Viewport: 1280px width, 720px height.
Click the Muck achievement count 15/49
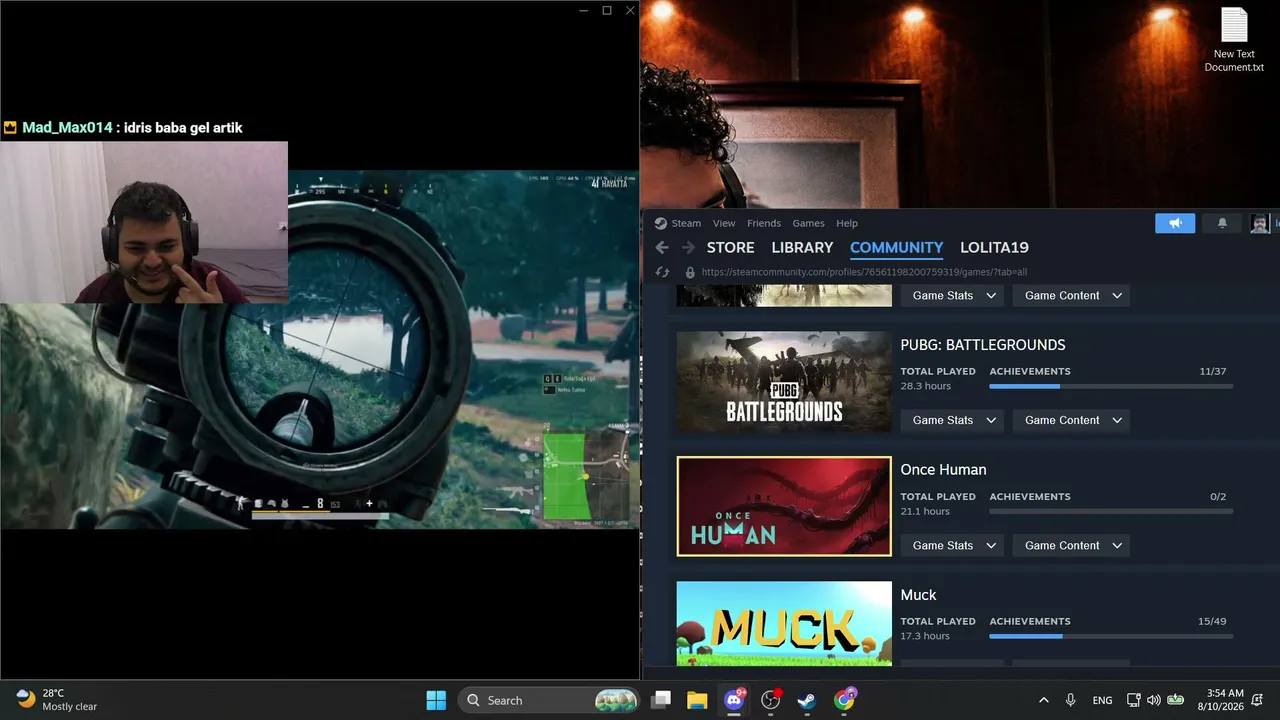(x=1212, y=621)
